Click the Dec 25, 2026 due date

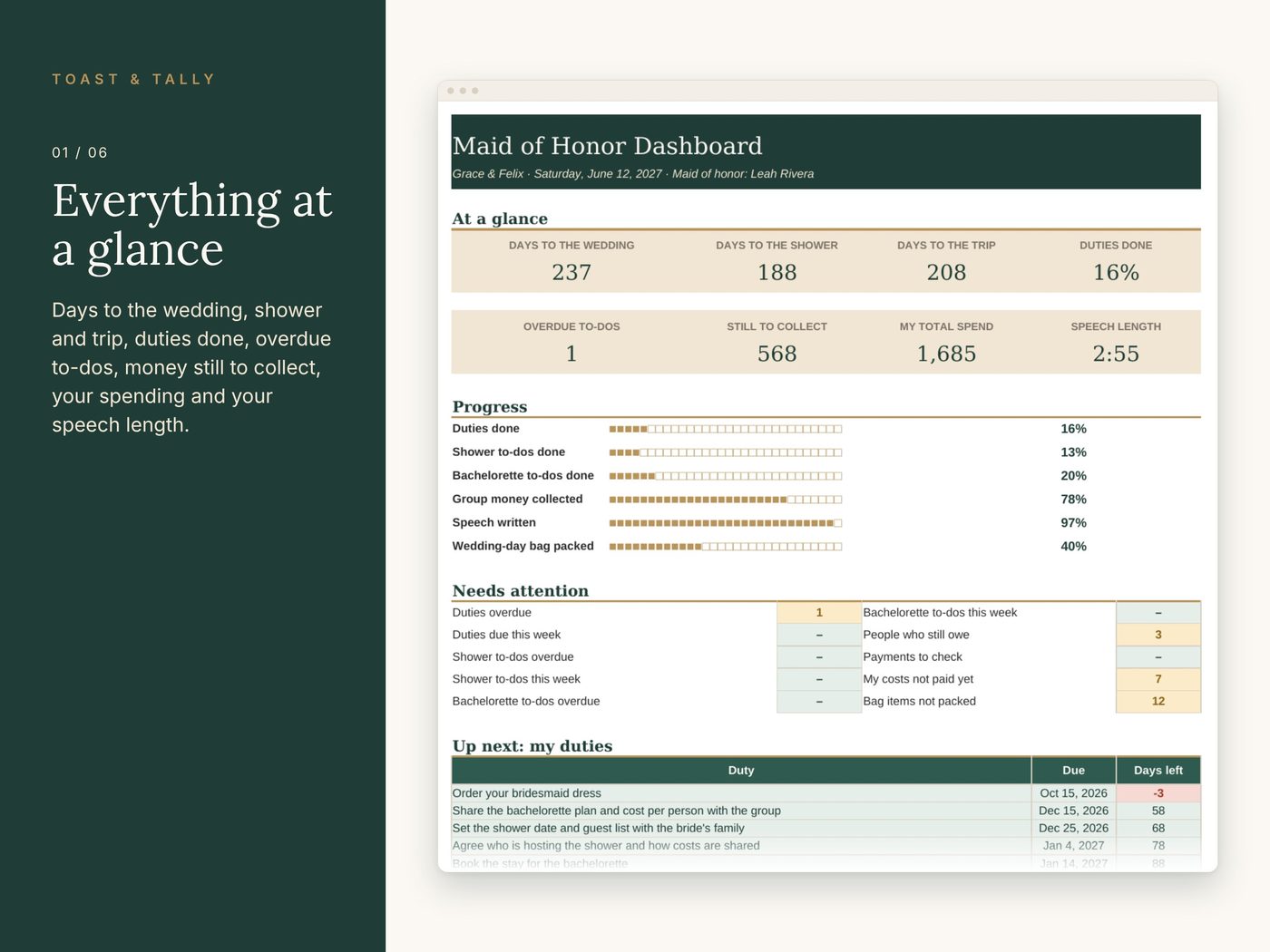(x=1073, y=828)
